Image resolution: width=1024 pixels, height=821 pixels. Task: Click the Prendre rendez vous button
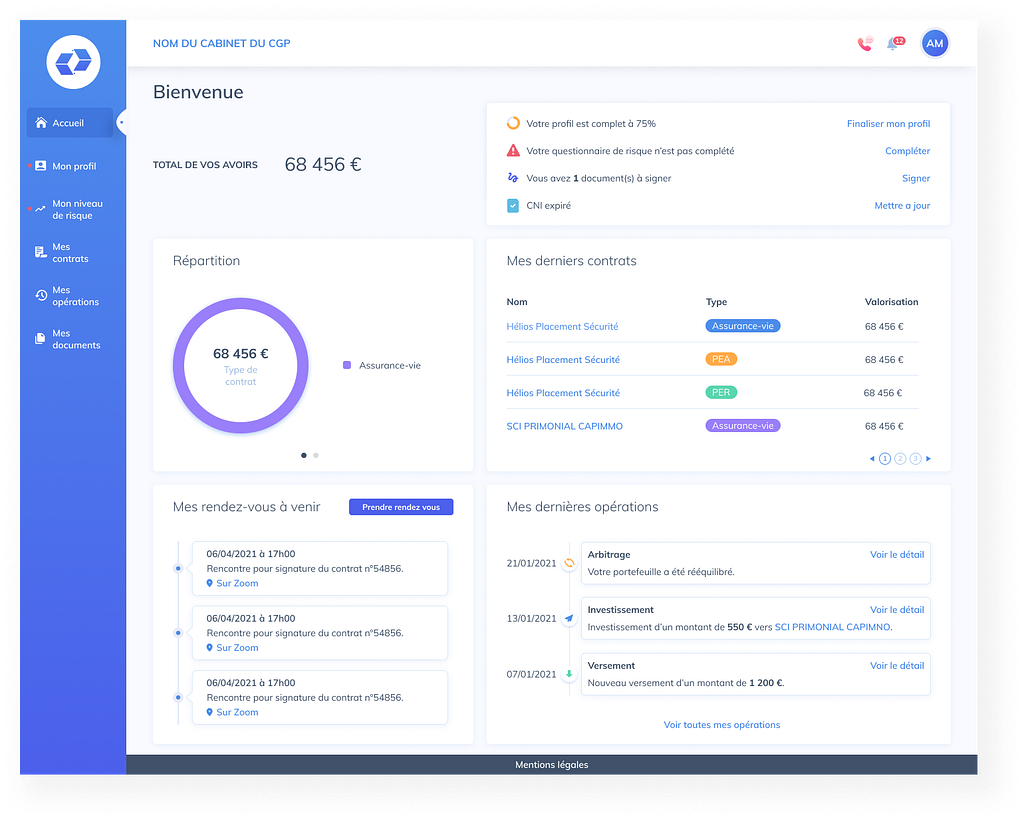[401, 507]
